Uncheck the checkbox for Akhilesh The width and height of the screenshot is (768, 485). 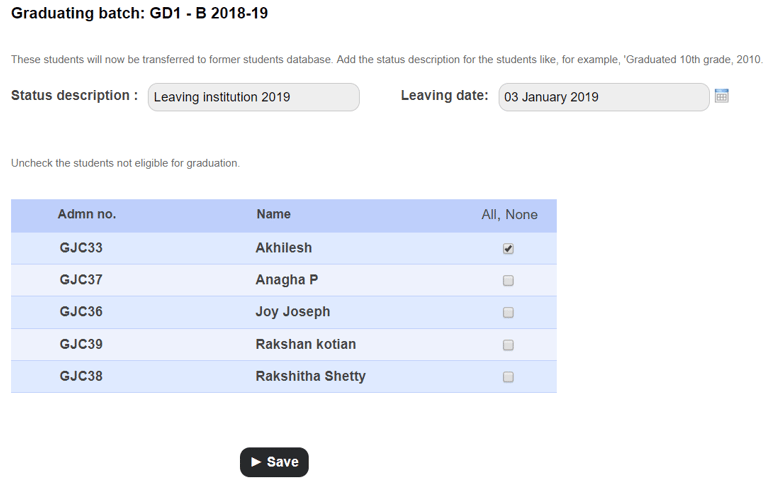tap(508, 249)
